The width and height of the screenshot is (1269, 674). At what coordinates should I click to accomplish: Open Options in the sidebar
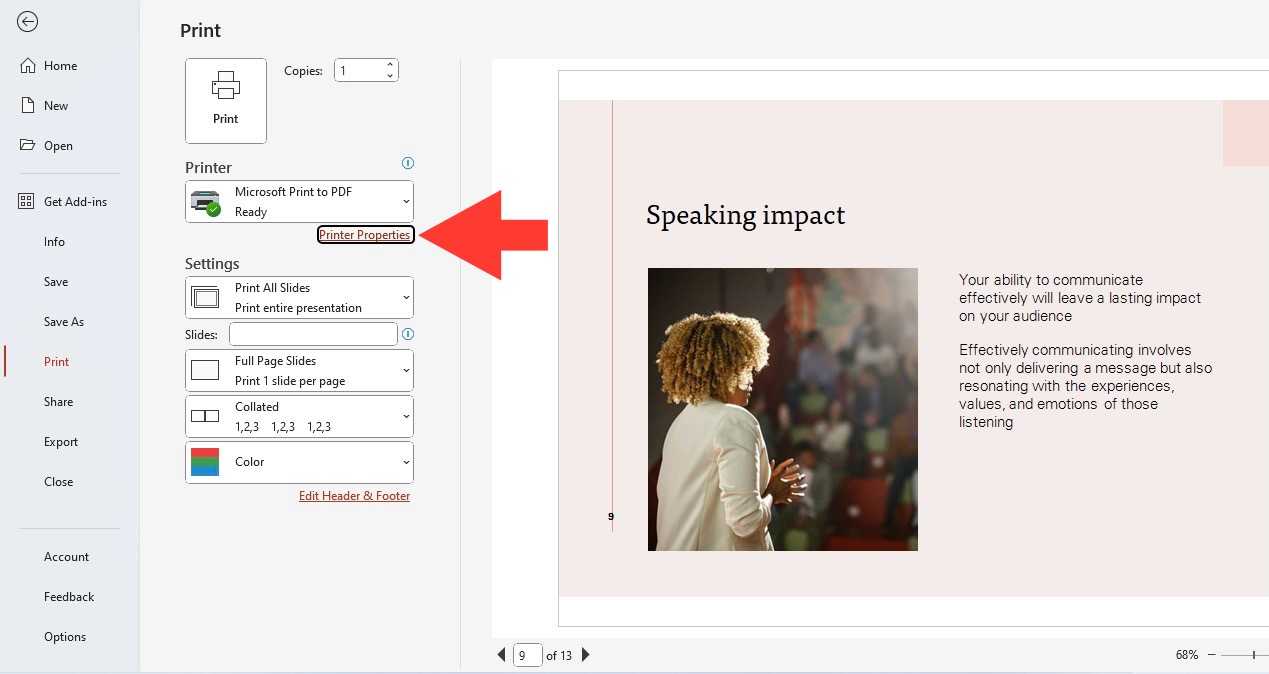point(65,637)
